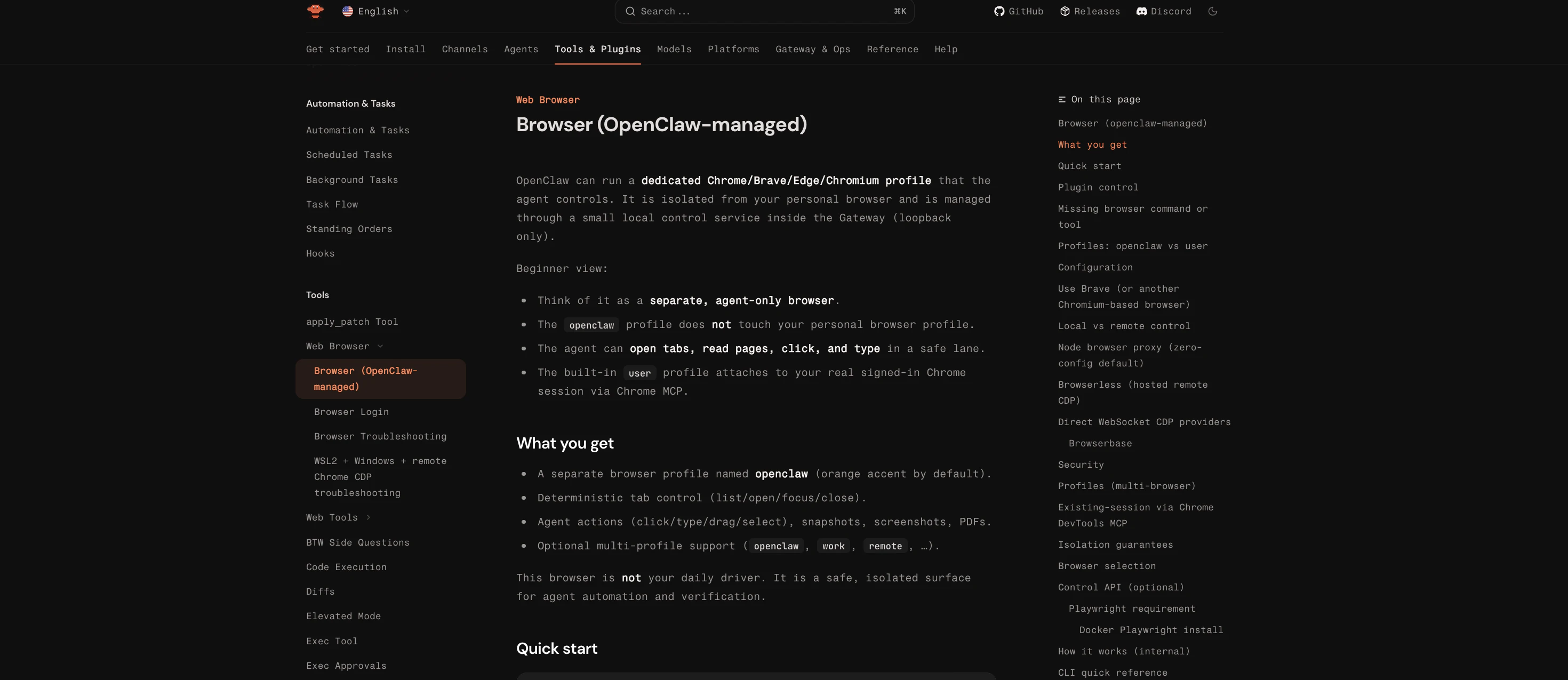Open Task Flow sidebar page
The width and height of the screenshot is (1568, 680).
(332, 204)
